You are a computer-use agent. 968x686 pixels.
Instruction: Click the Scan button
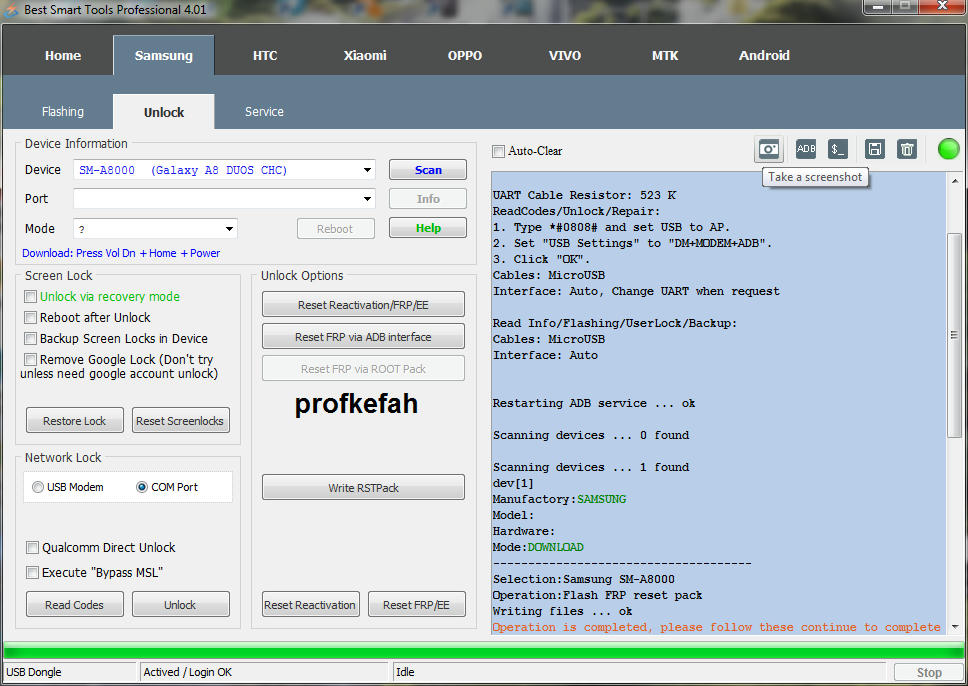tap(428, 170)
